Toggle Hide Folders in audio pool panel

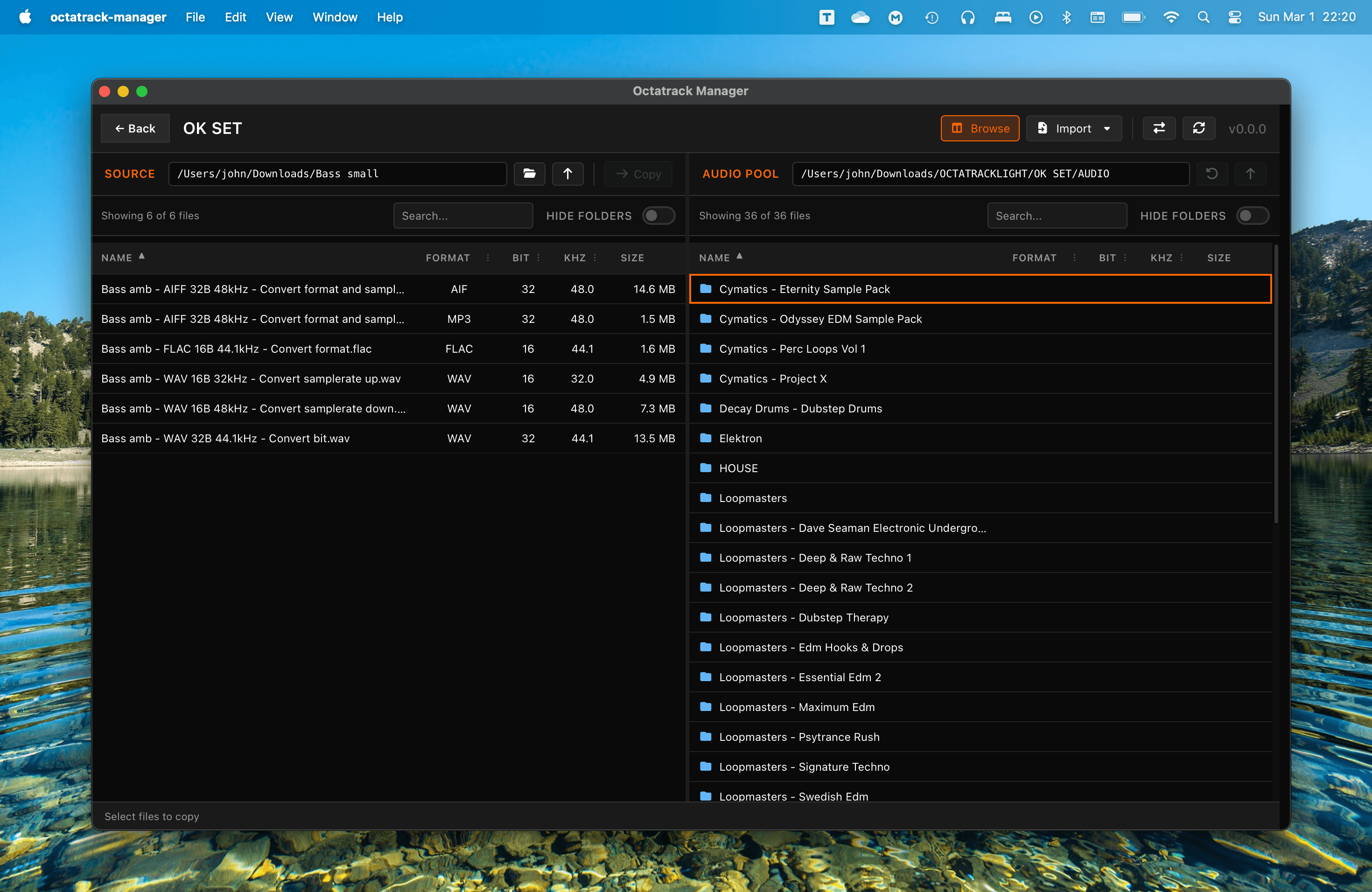(x=1252, y=216)
